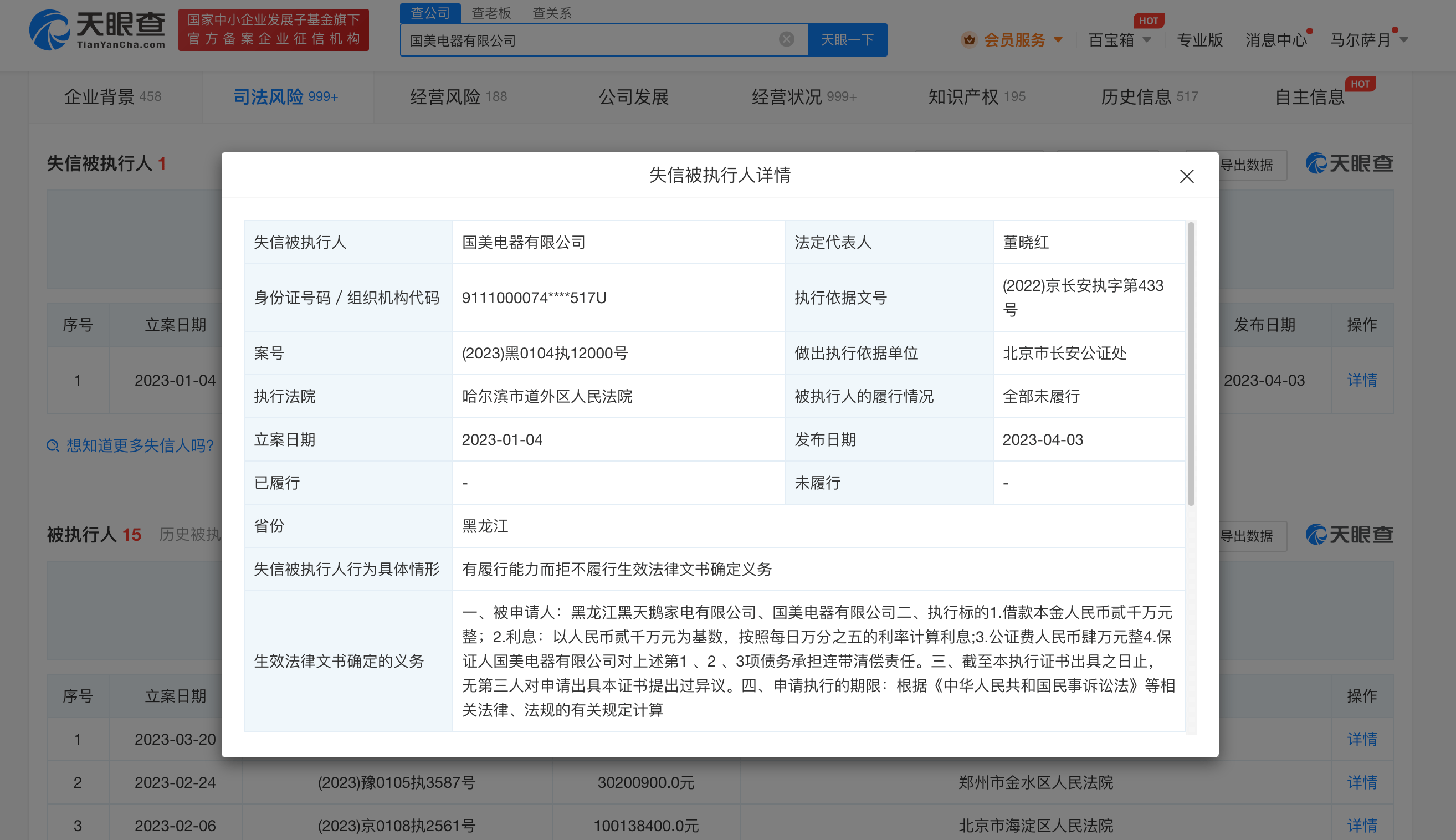Click court name 哈尔滨市道外区人民法院
The image size is (1456, 840).
click(547, 396)
